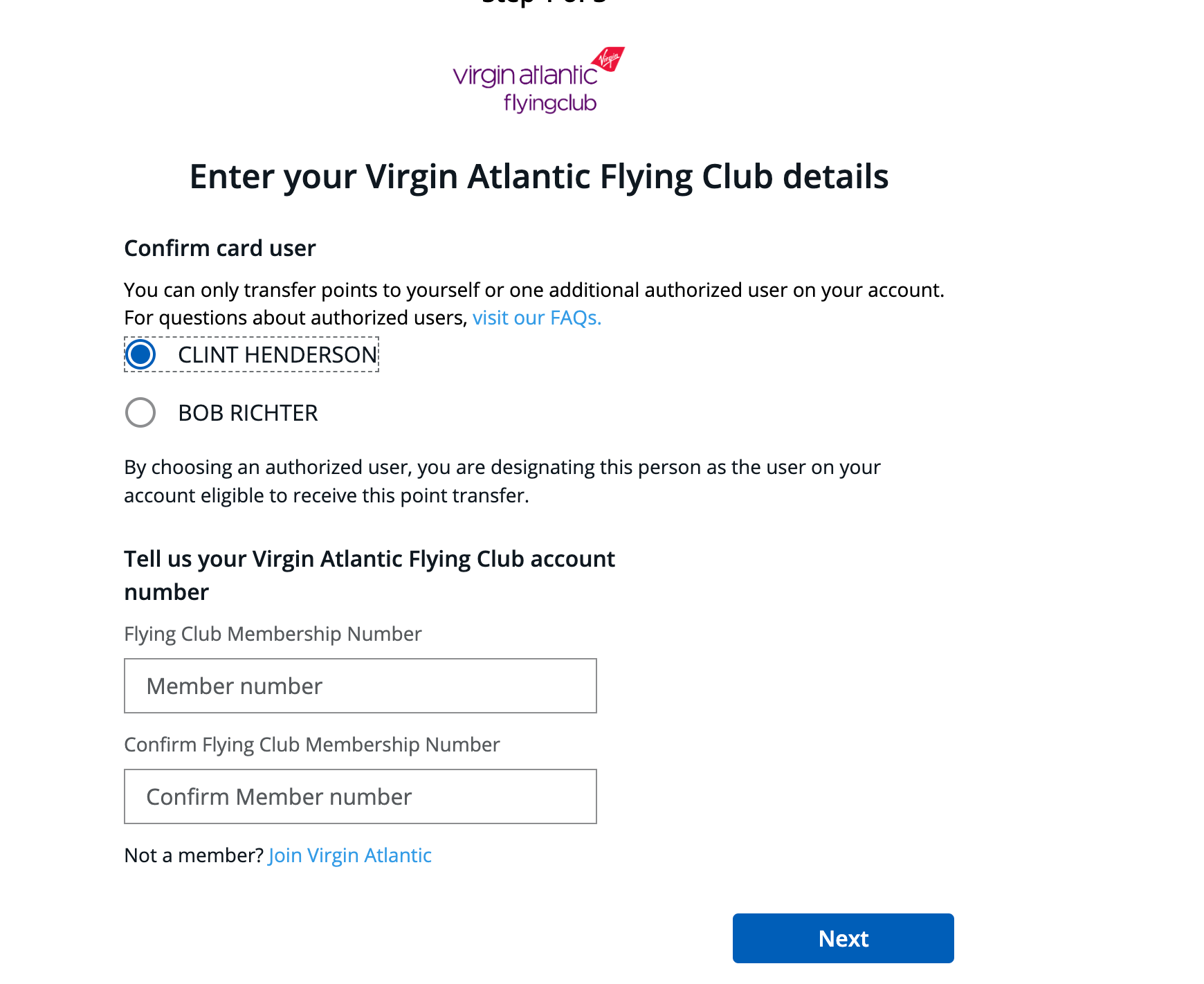Open the Join Virgin Atlantic link
1204x984 pixels.
point(349,855)
